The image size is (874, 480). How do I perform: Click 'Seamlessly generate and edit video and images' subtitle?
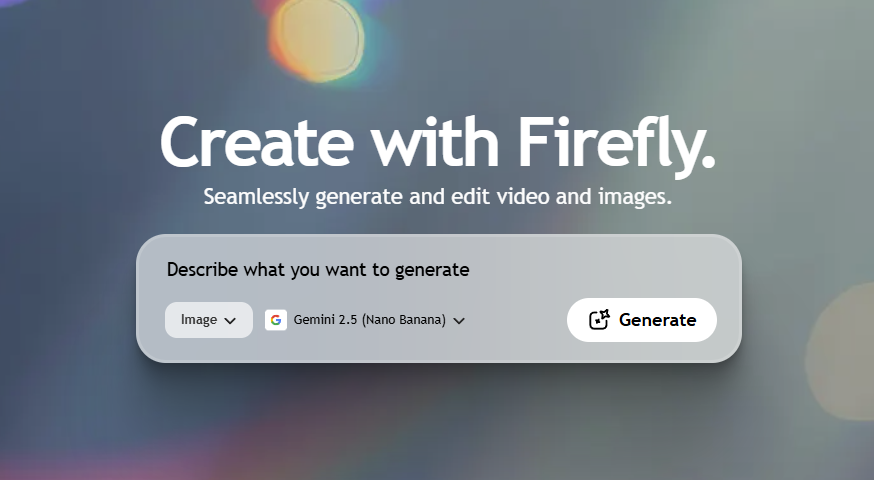437,196
